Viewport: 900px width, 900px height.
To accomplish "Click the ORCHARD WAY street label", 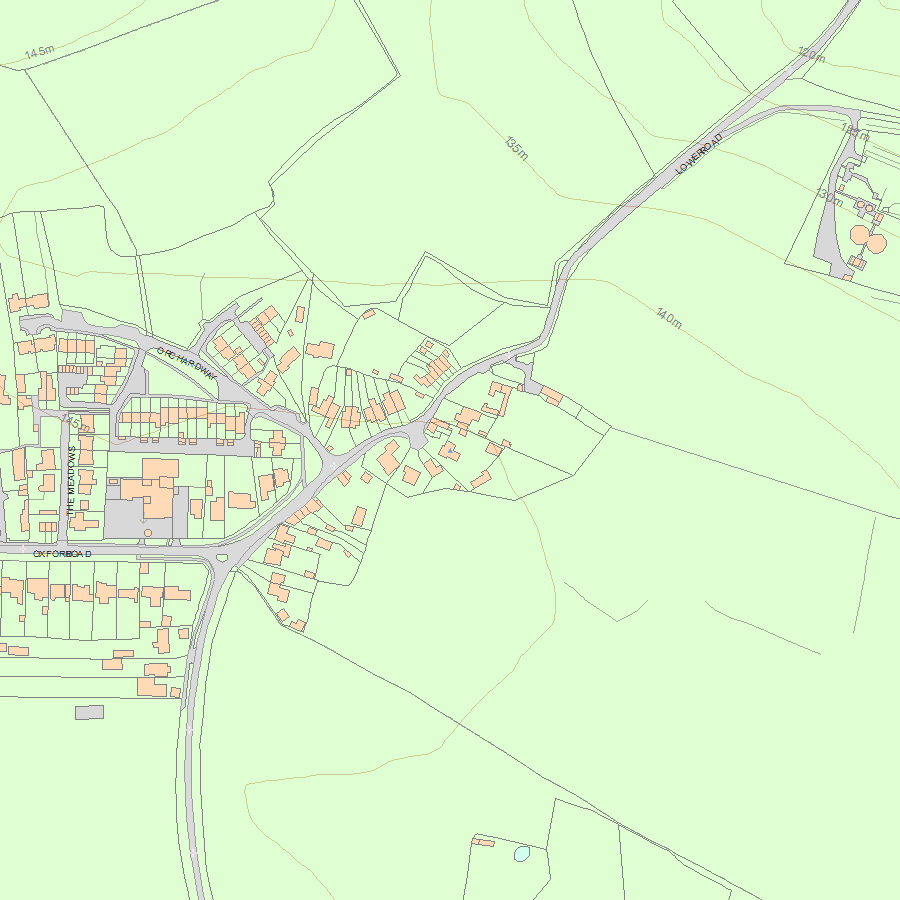I will tap(187, 363).
